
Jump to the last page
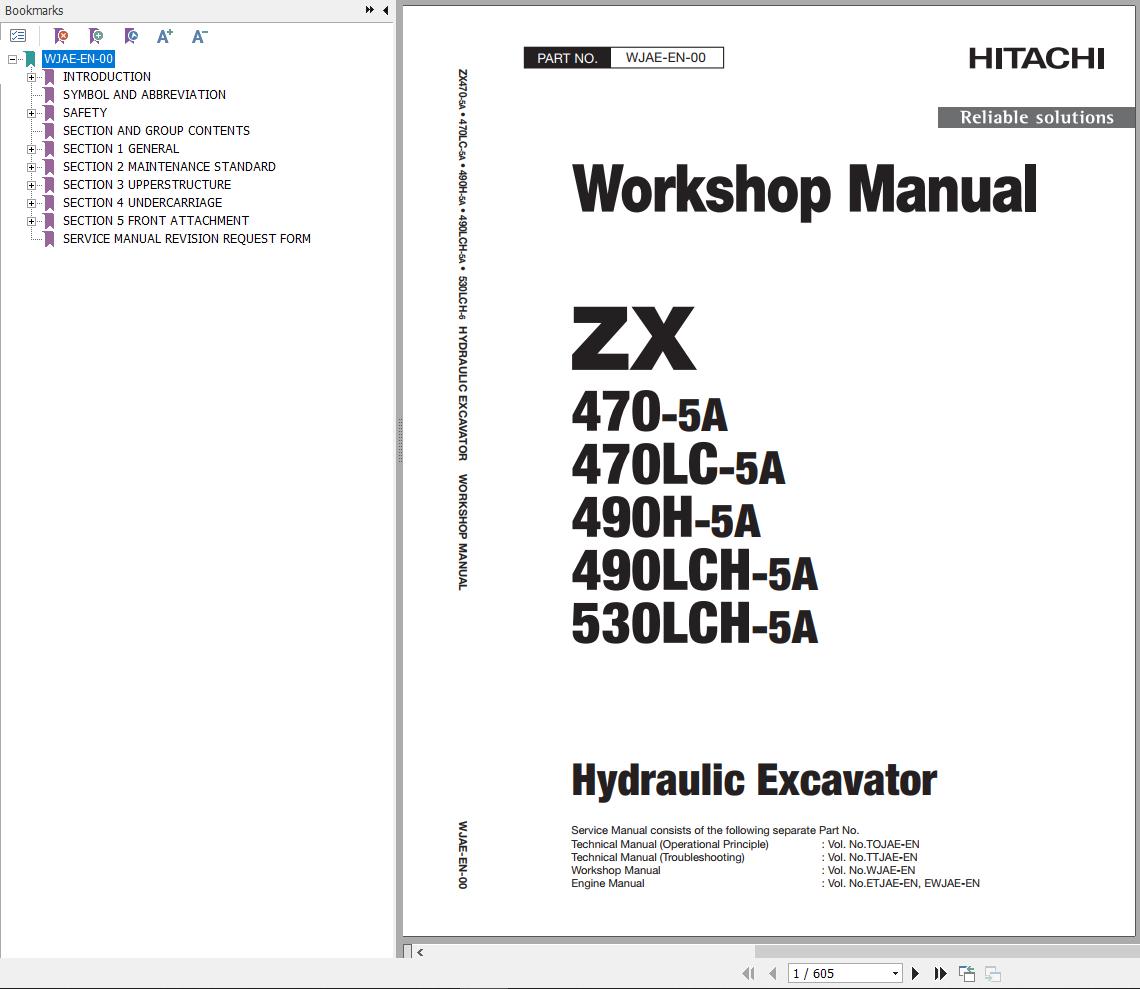pyautogui.click(x=940, y=973)
